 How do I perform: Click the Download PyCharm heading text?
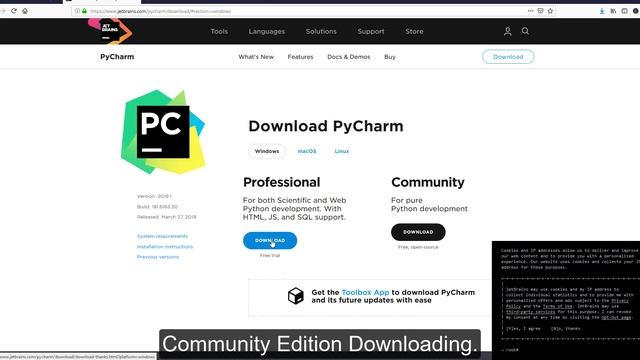pos(326,126)
